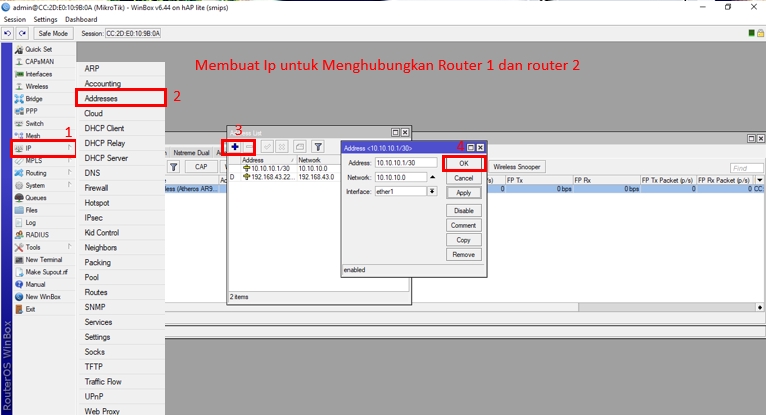The height and width of the screenshot is (415, 766).
Task: Click Disable in the Address dialog
Action: click(464, 211)
